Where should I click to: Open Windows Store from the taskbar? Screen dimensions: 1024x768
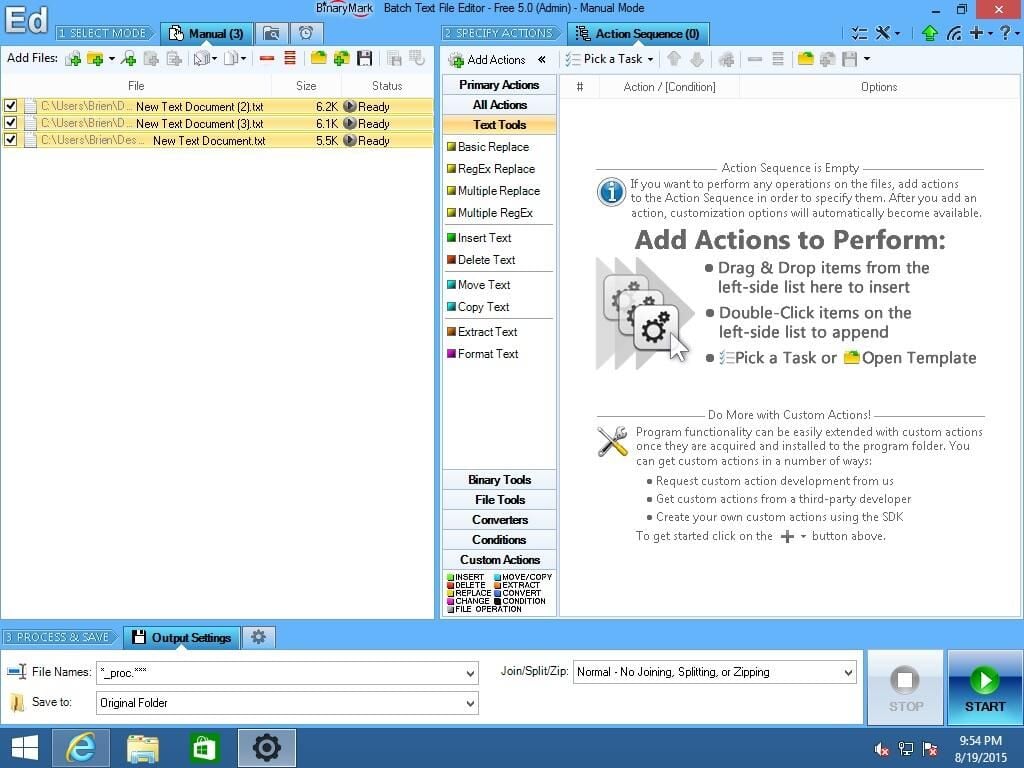[x=204, y=748]
